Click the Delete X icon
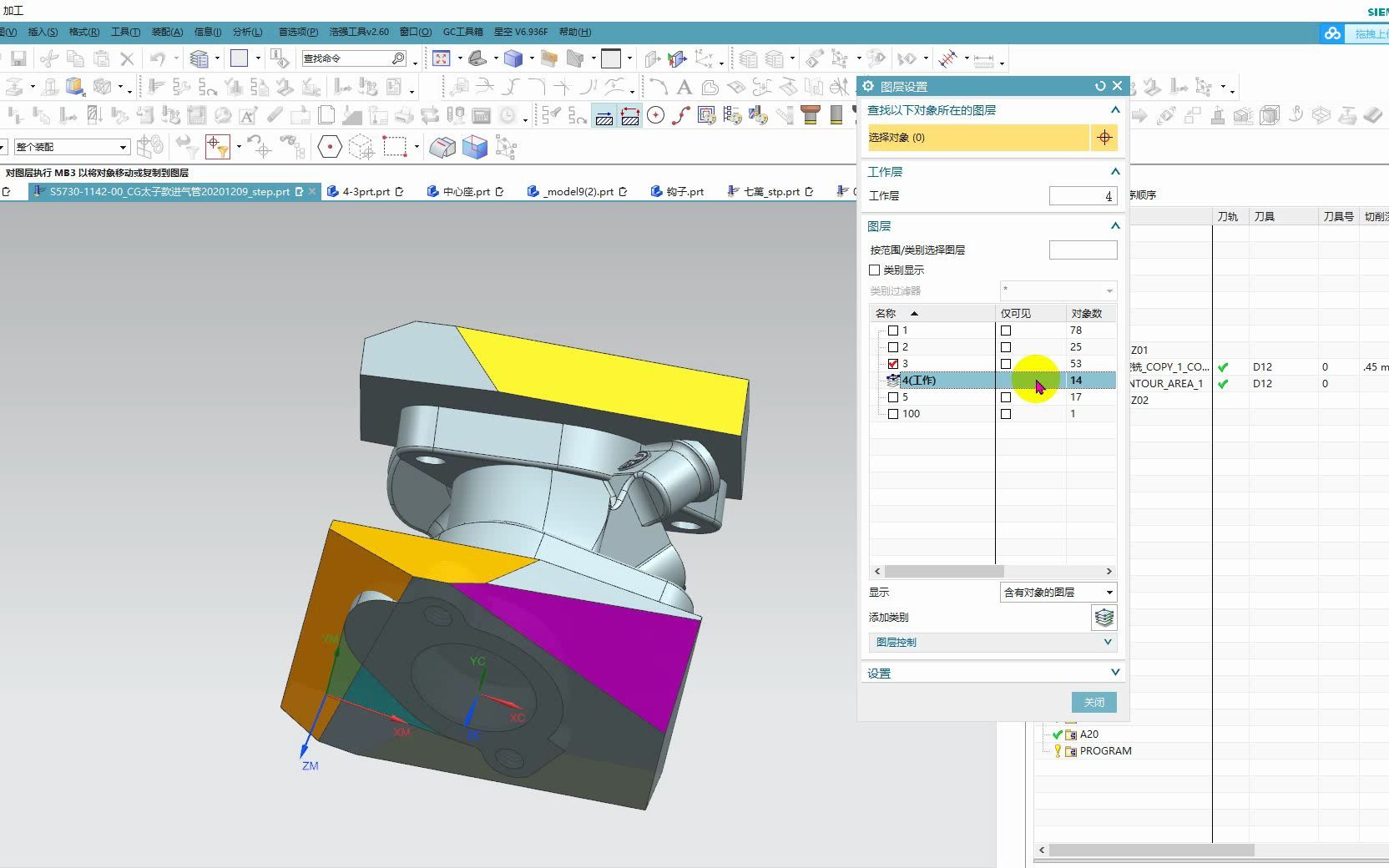1389x868 pixels. (127, 58)
